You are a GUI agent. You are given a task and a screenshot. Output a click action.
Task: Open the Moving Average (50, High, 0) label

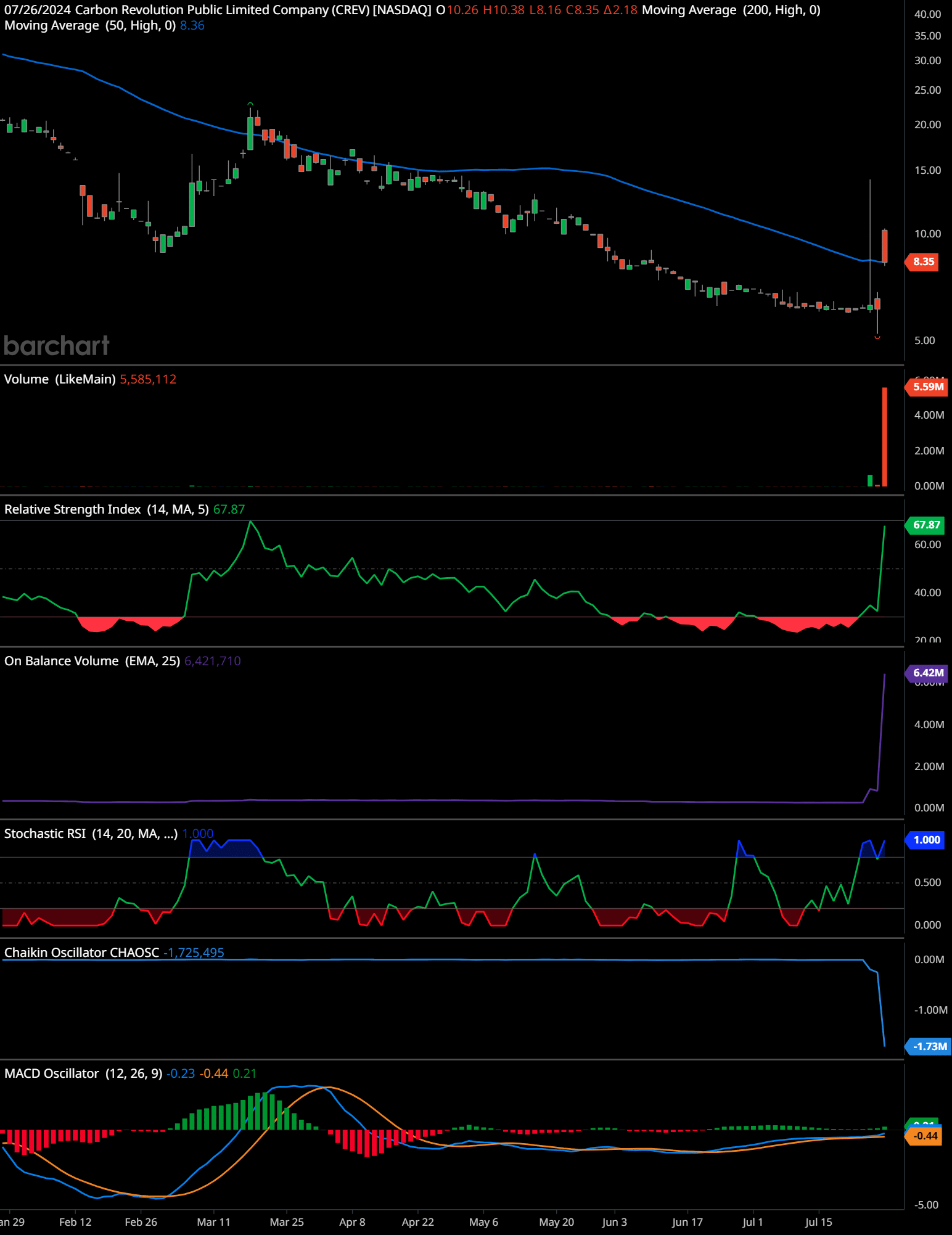coord(90,25)
